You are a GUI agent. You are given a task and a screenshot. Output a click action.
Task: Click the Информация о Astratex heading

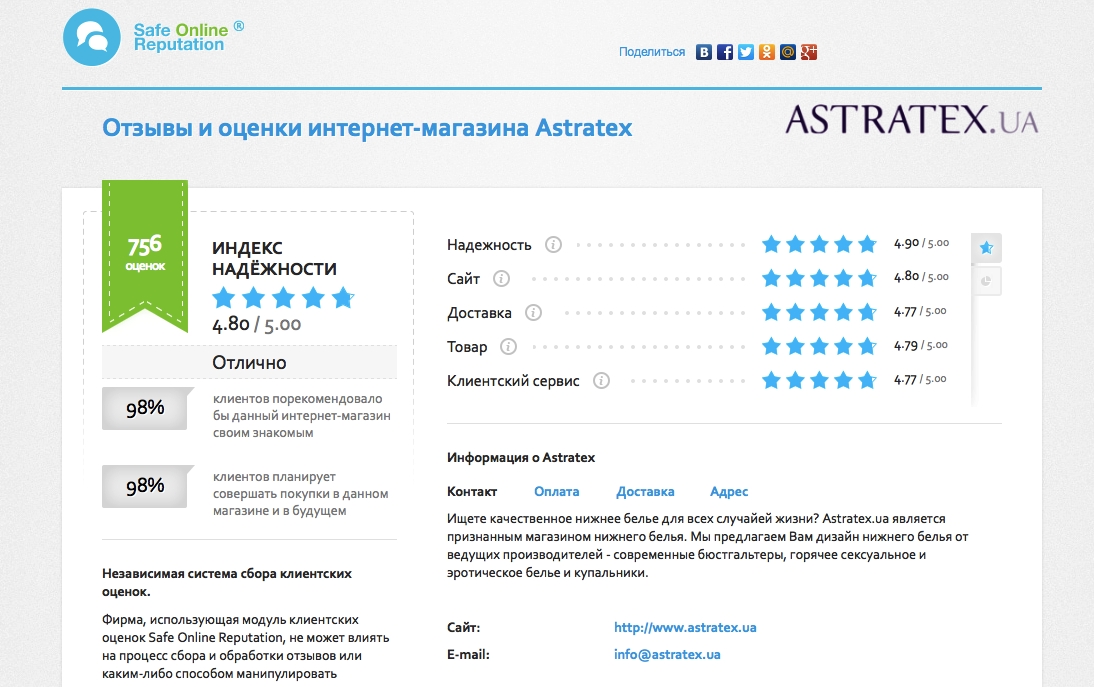(x=520, y=458)
